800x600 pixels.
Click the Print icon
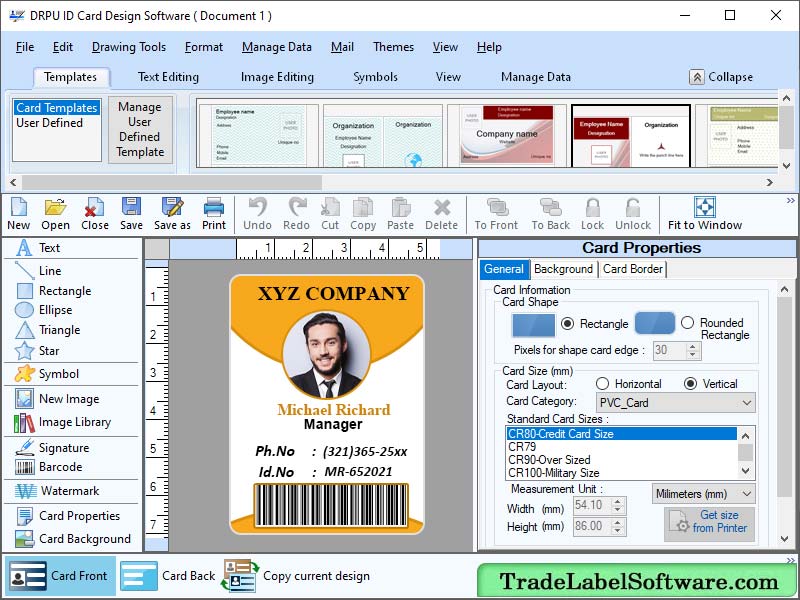click(x=213, y=213)
